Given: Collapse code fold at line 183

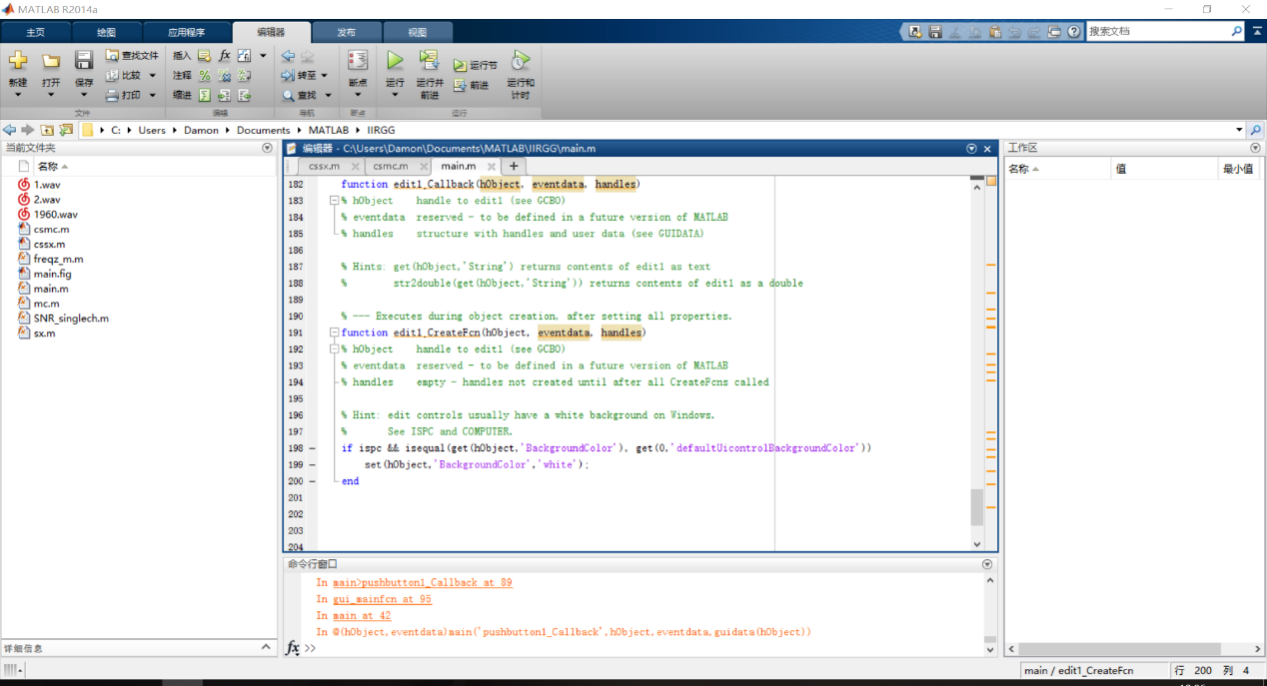Looking at the screenshot, I should pos(334,201).
